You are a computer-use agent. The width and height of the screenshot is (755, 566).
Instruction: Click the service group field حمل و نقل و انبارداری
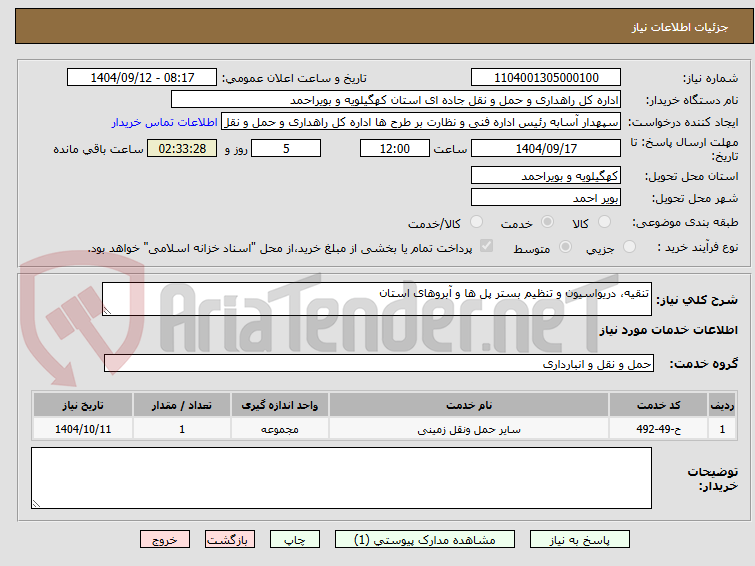tap(378, 364)
